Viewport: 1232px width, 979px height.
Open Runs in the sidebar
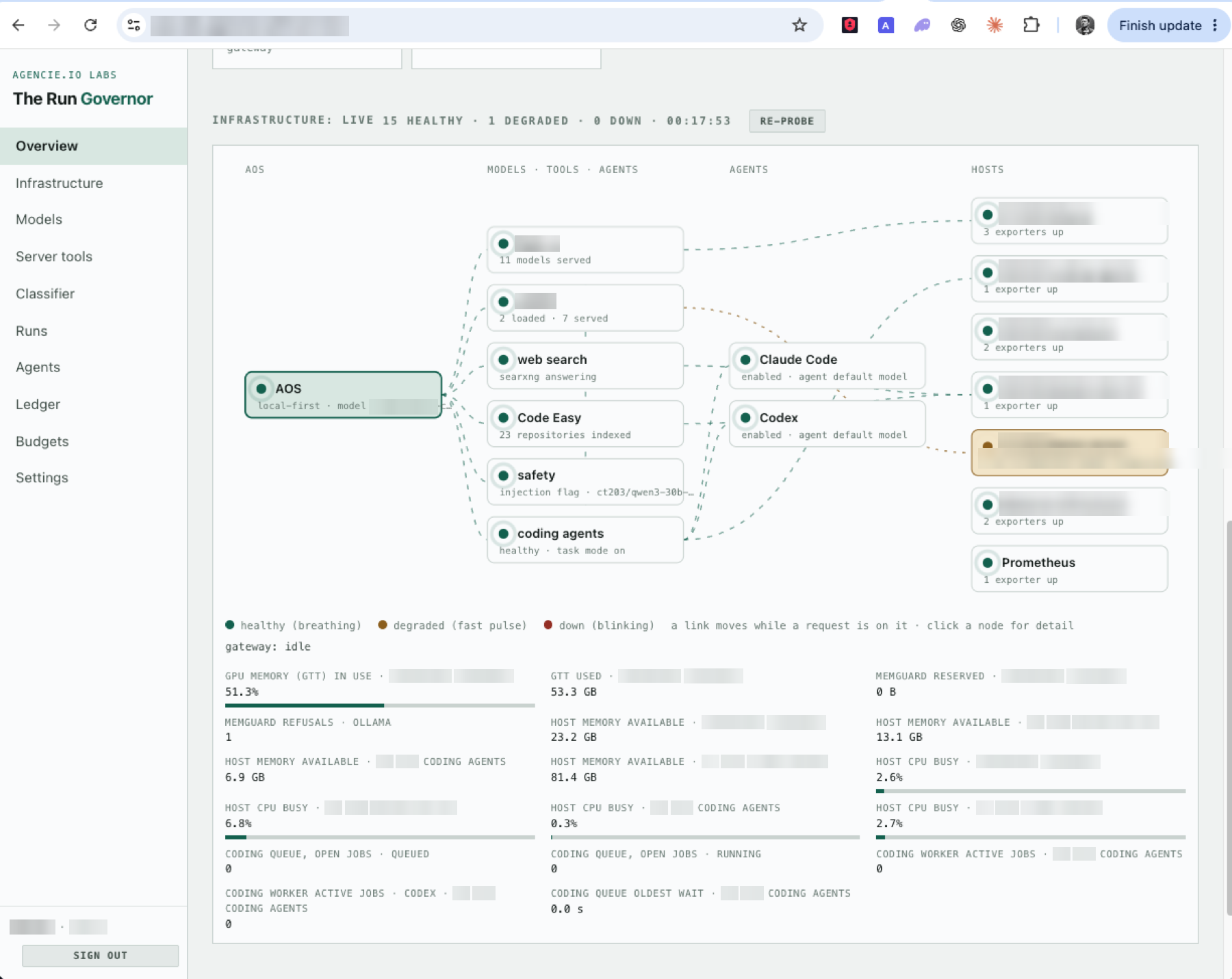(94, 330)
